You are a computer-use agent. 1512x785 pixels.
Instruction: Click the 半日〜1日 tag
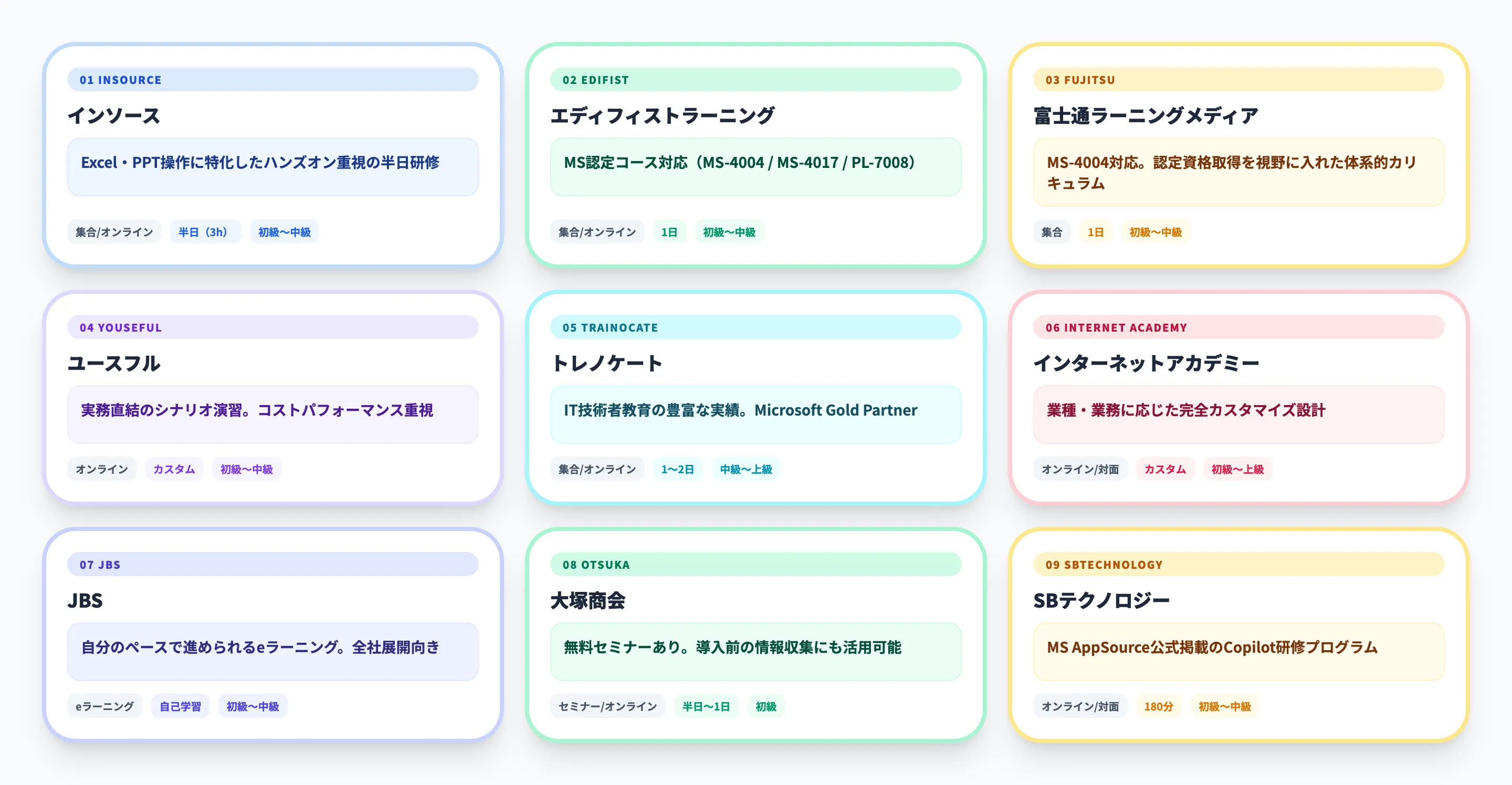[706, 706]
